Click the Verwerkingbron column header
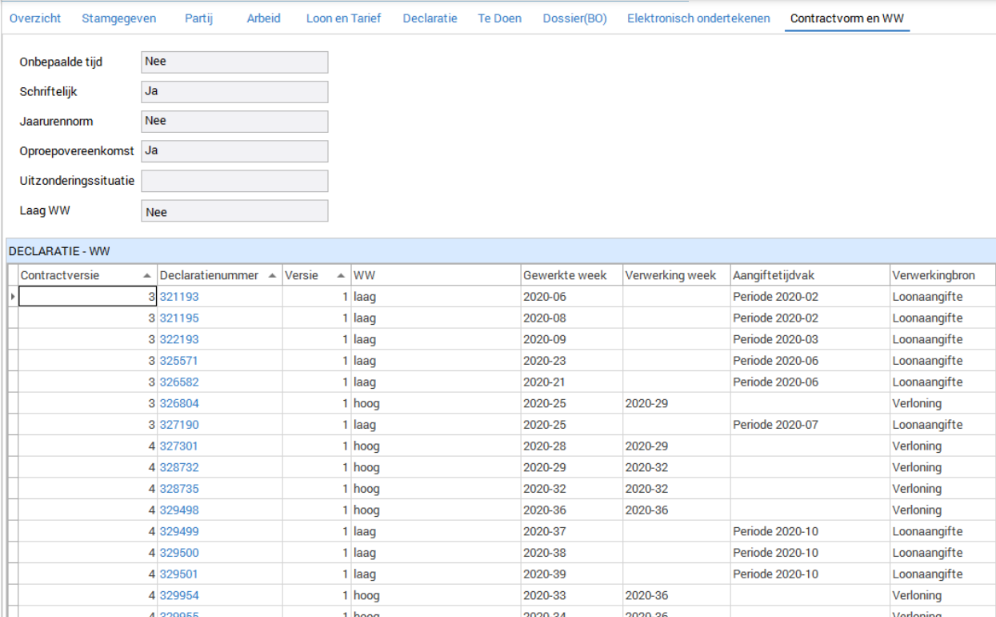The width and height of the screenshot is (996, 617). point(940,275)
